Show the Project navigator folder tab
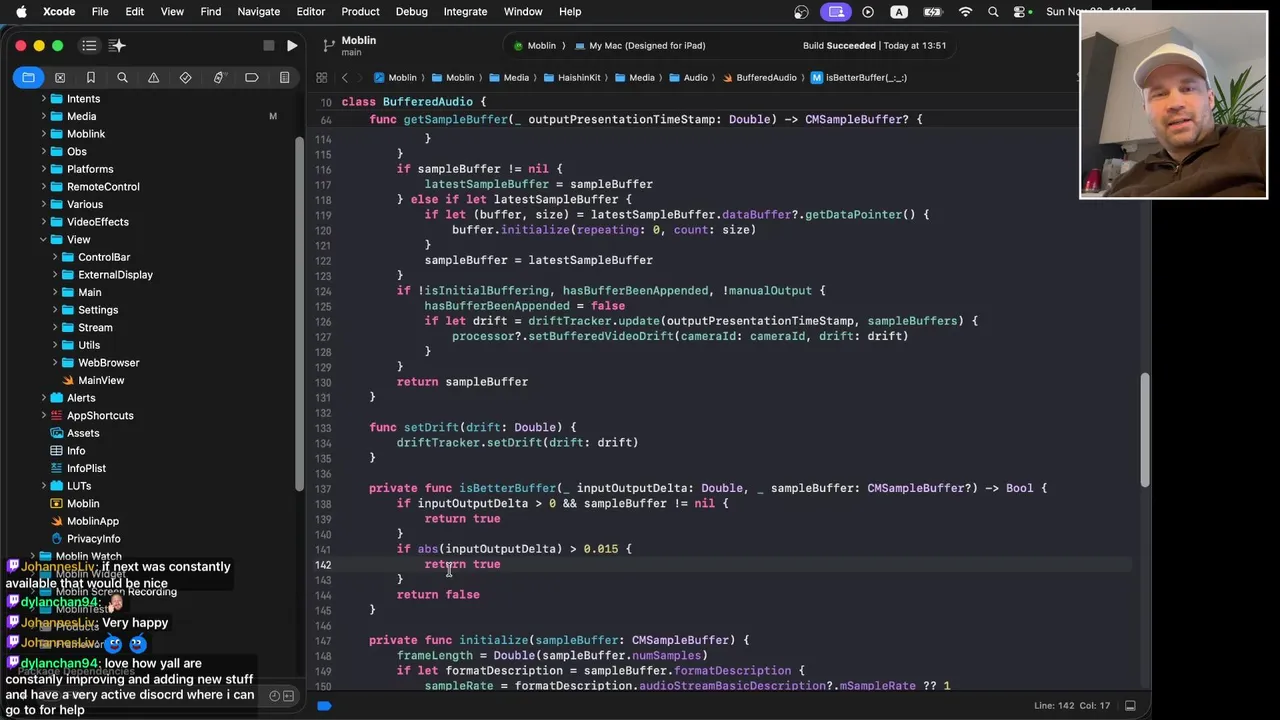Screen dimensions: 1280x720 [28, 77]
